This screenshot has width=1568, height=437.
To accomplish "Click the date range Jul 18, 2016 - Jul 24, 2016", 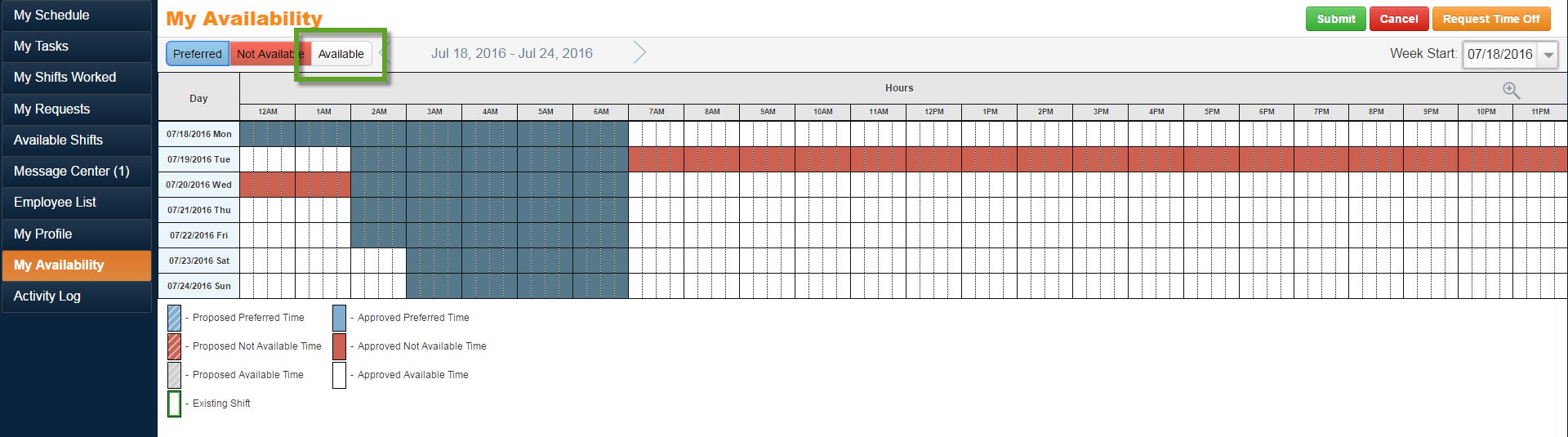I will click(512, 53).
